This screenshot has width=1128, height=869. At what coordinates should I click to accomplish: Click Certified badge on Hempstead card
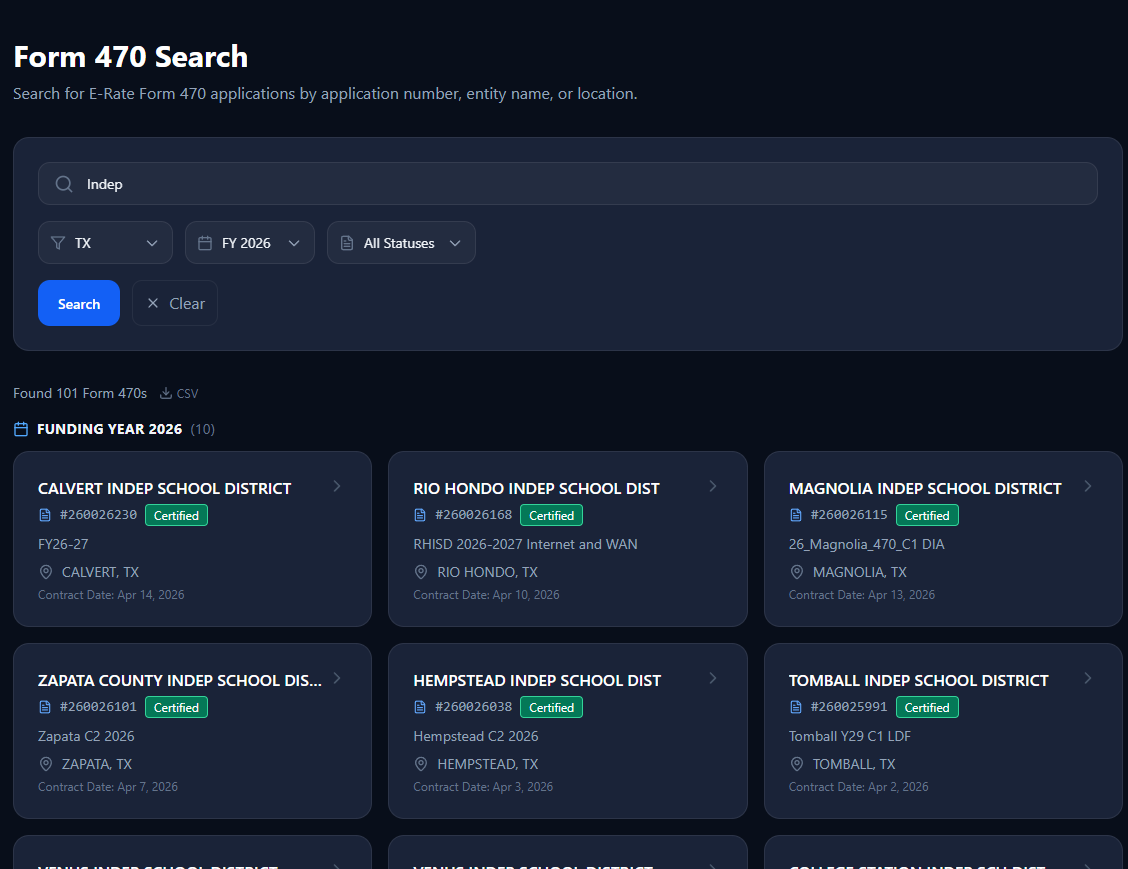point(551,707)
